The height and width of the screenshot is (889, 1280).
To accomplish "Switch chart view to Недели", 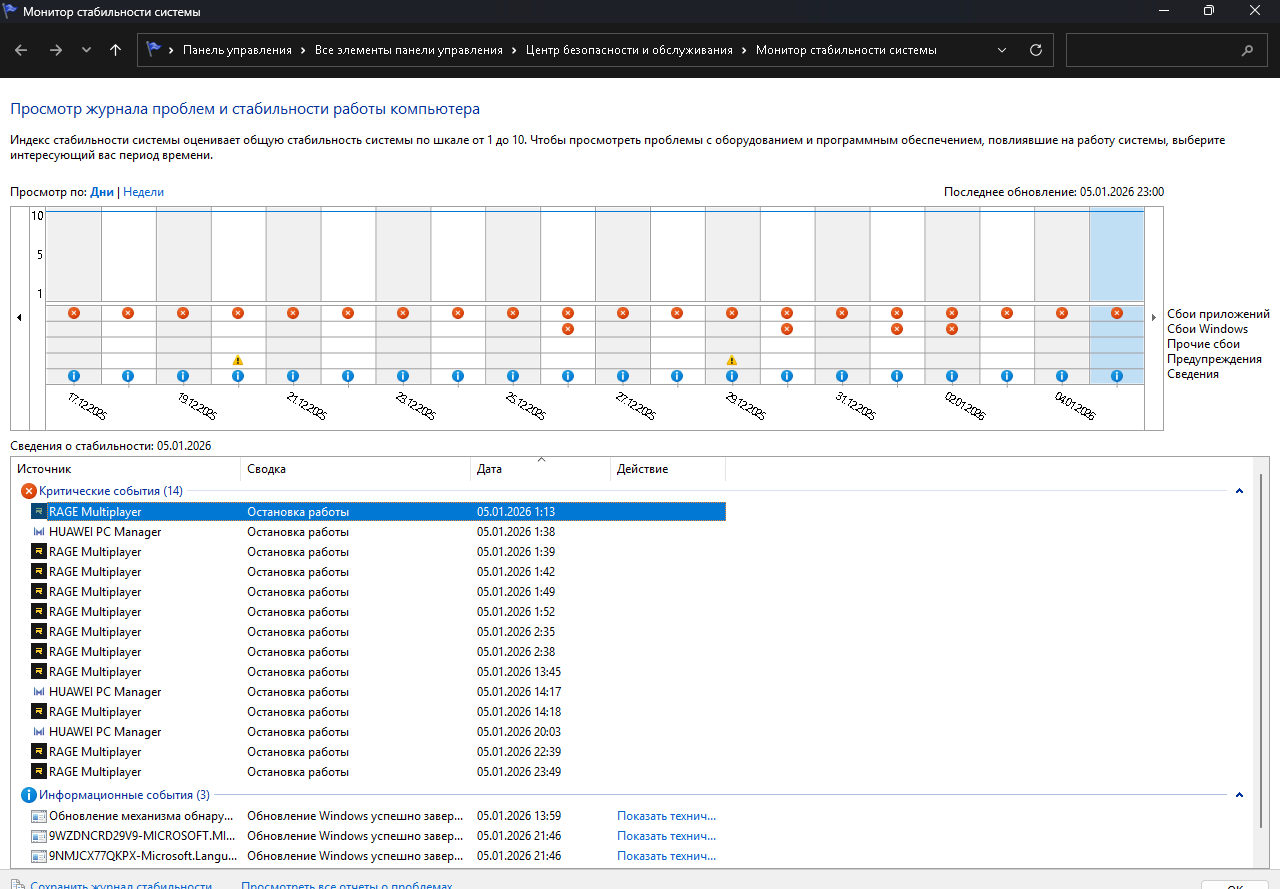I will click(143, 192).
